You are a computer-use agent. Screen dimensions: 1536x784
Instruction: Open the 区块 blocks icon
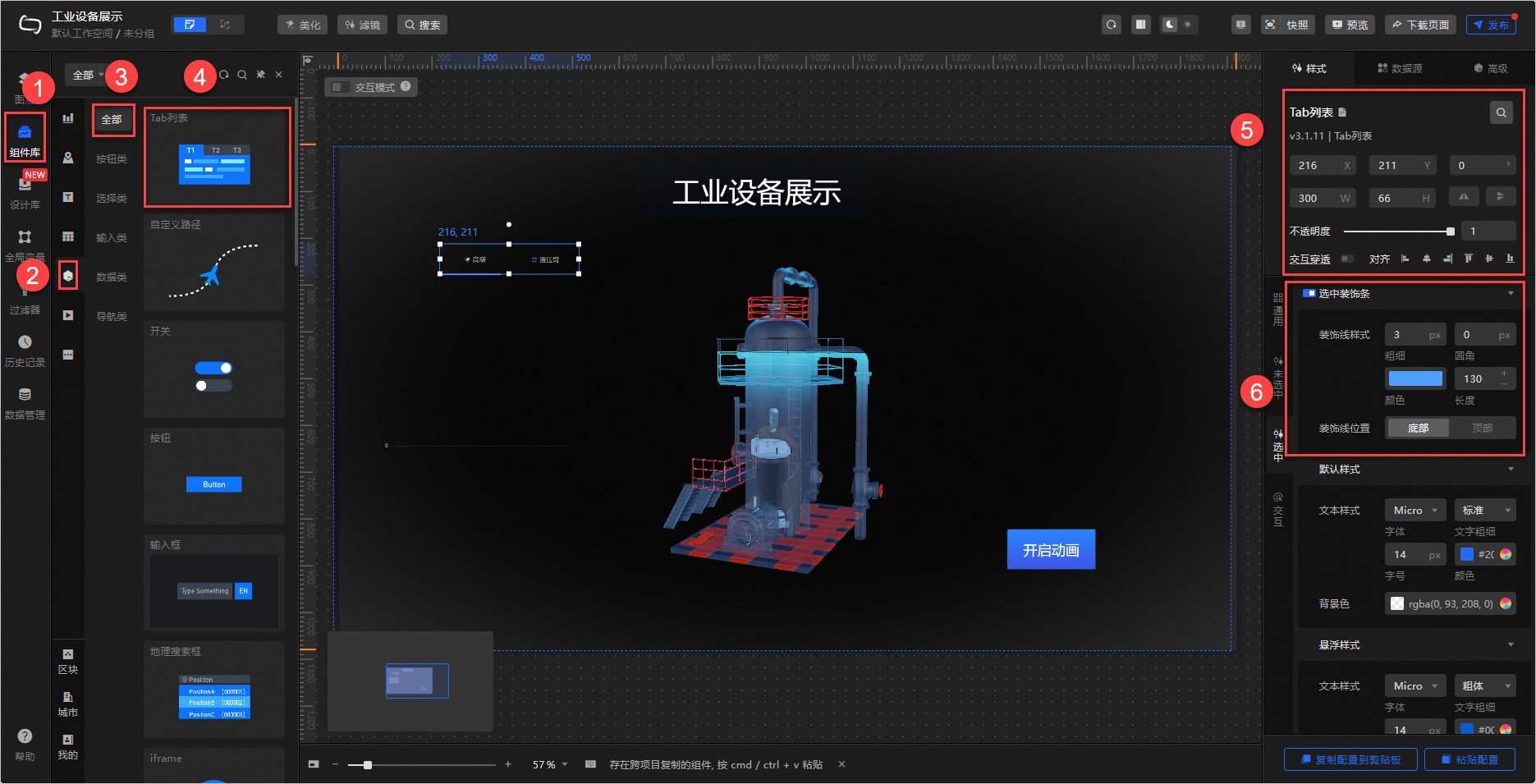(x=68, y=661)
